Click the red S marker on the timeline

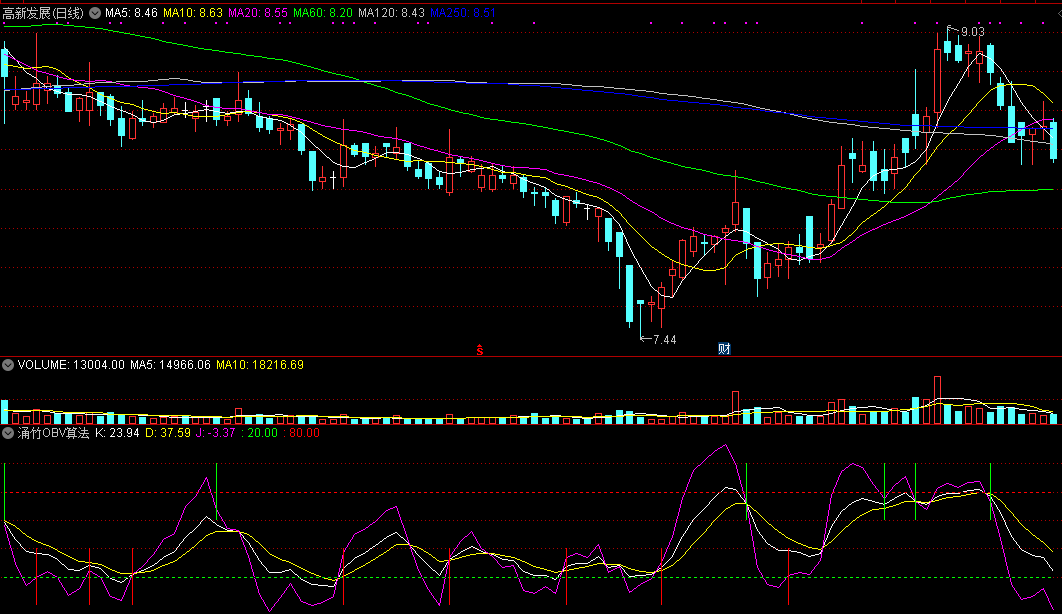coord(480,349)
